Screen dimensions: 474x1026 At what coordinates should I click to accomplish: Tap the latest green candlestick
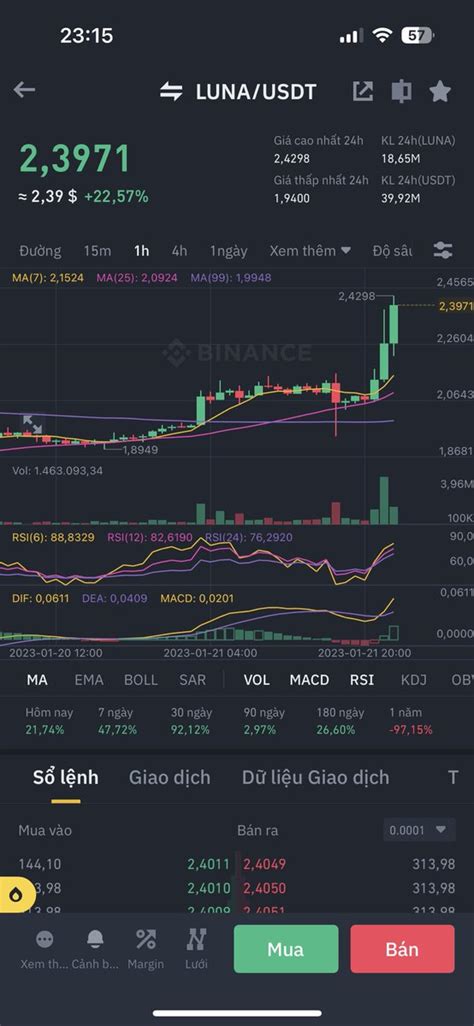(x=393, y=323)
